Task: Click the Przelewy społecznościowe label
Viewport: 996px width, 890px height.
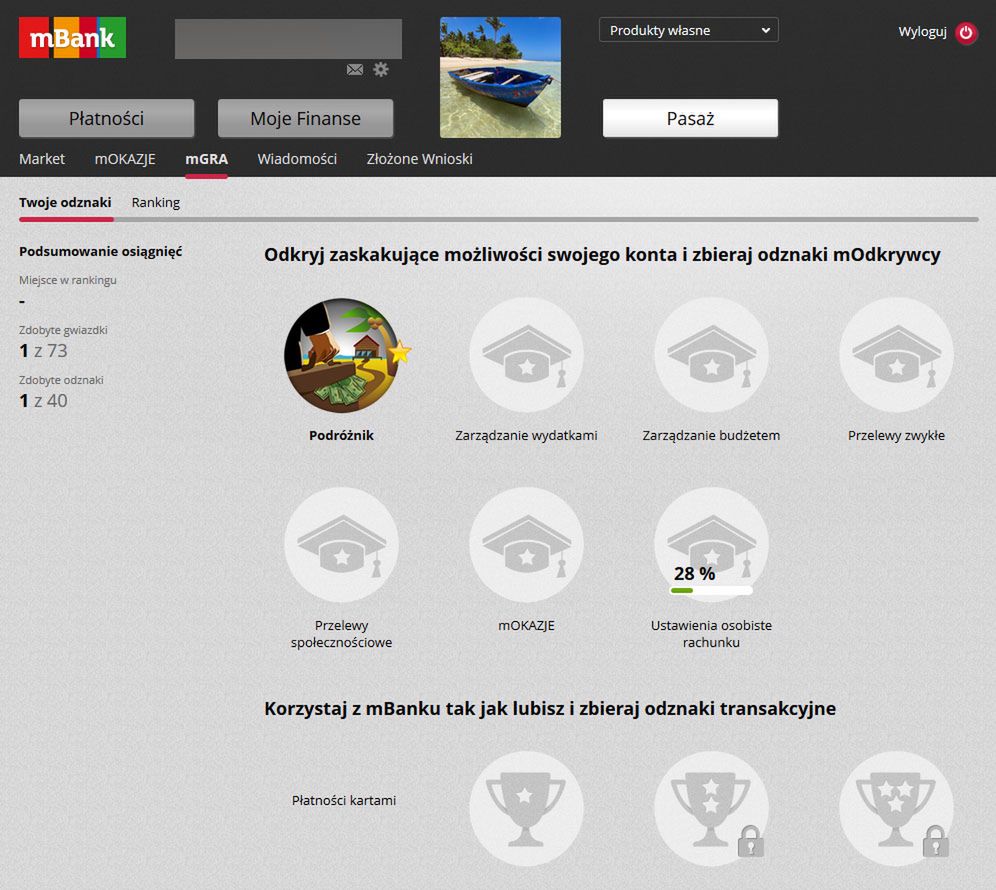Action: 341,634
